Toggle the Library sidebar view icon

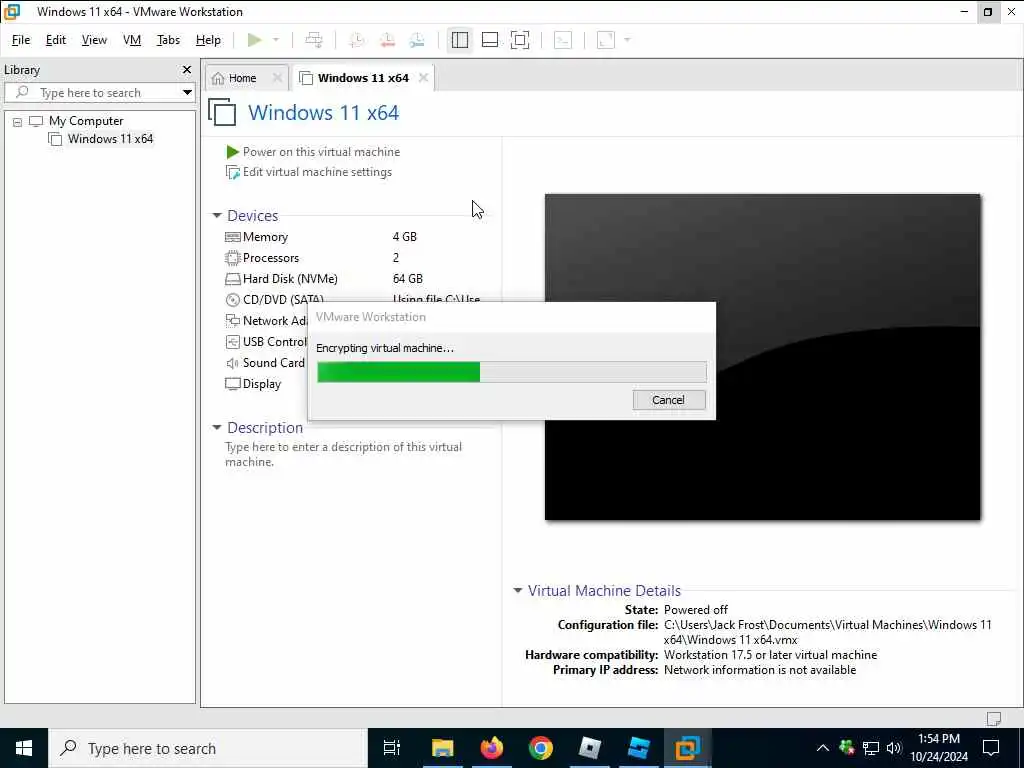click(x=460, y=40)
